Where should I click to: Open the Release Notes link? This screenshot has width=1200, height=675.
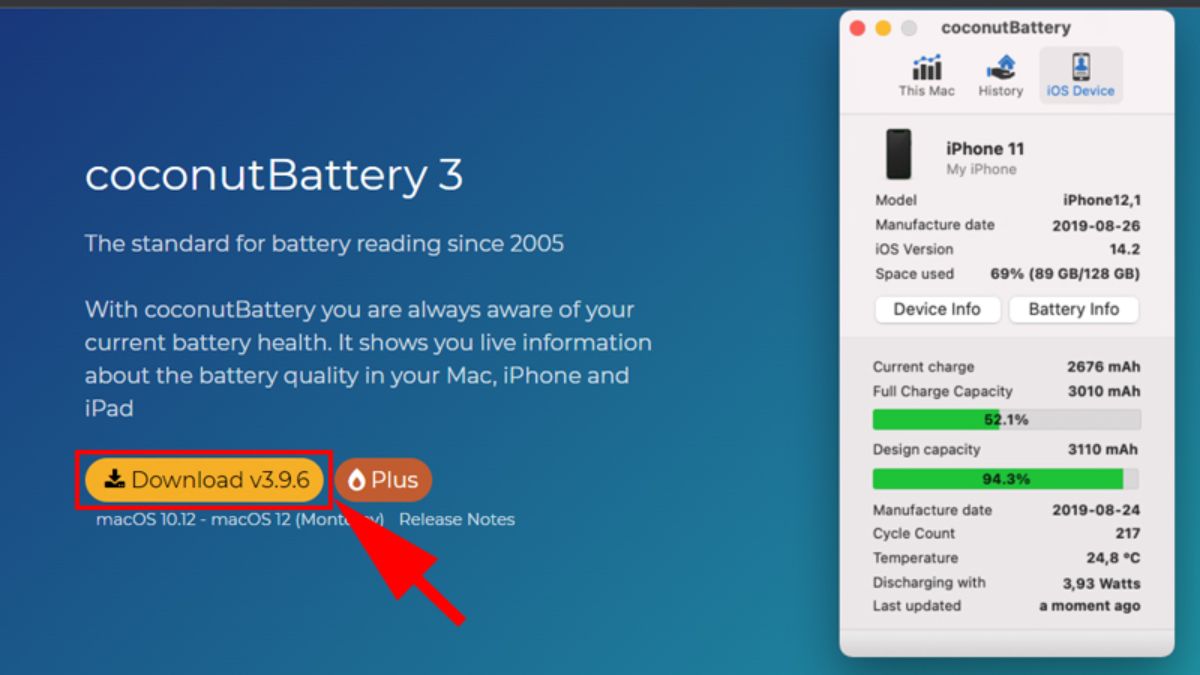(x=457, y=519)
